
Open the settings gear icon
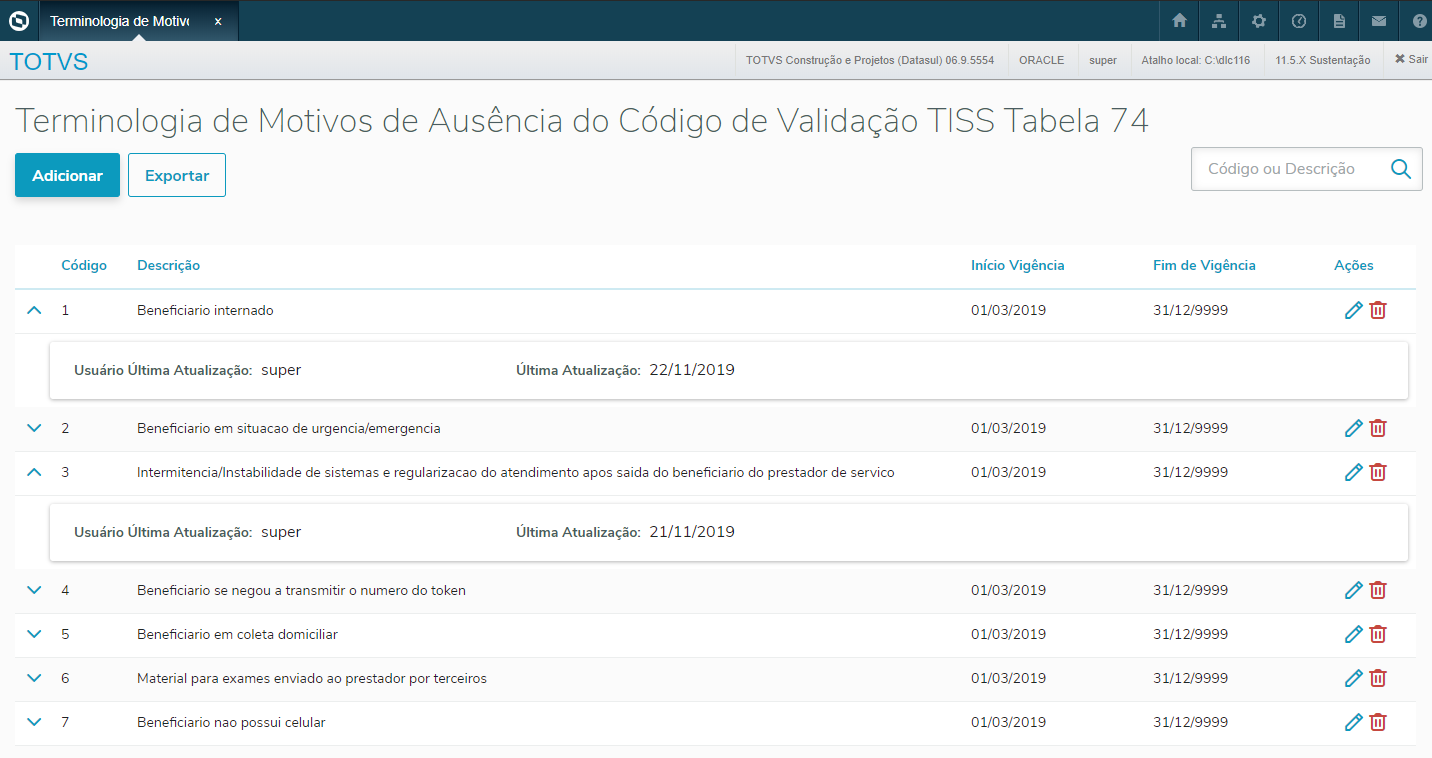tap(1259, 20)
